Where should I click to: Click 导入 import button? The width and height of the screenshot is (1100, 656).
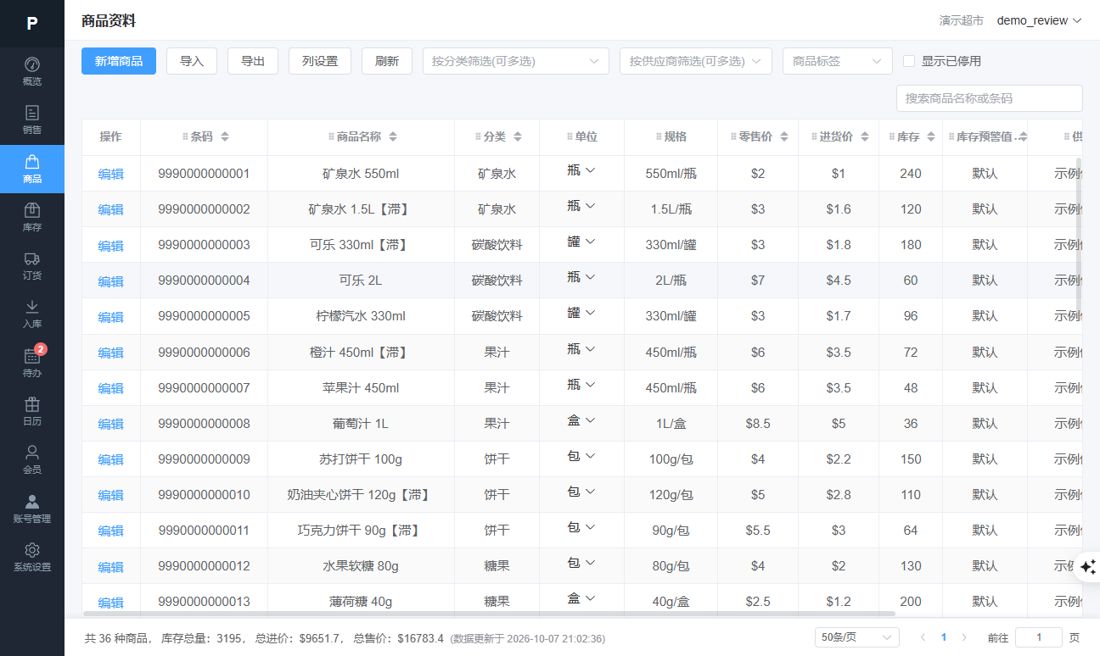coord(192,61)
